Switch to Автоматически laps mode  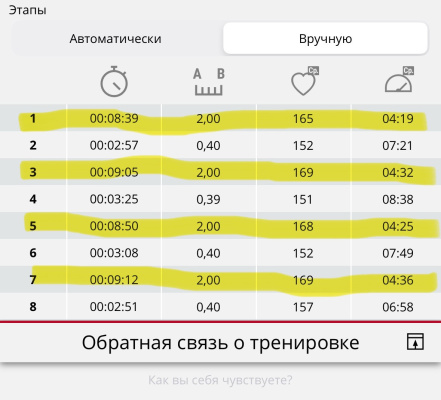pos(115,39)
